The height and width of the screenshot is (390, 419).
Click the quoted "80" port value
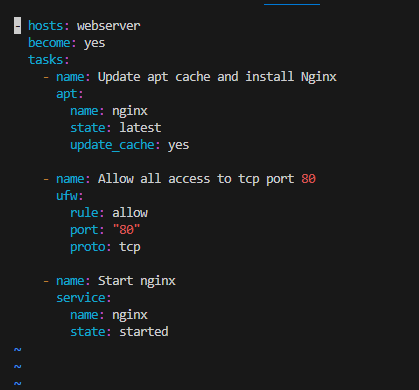(x=126, y=229)
